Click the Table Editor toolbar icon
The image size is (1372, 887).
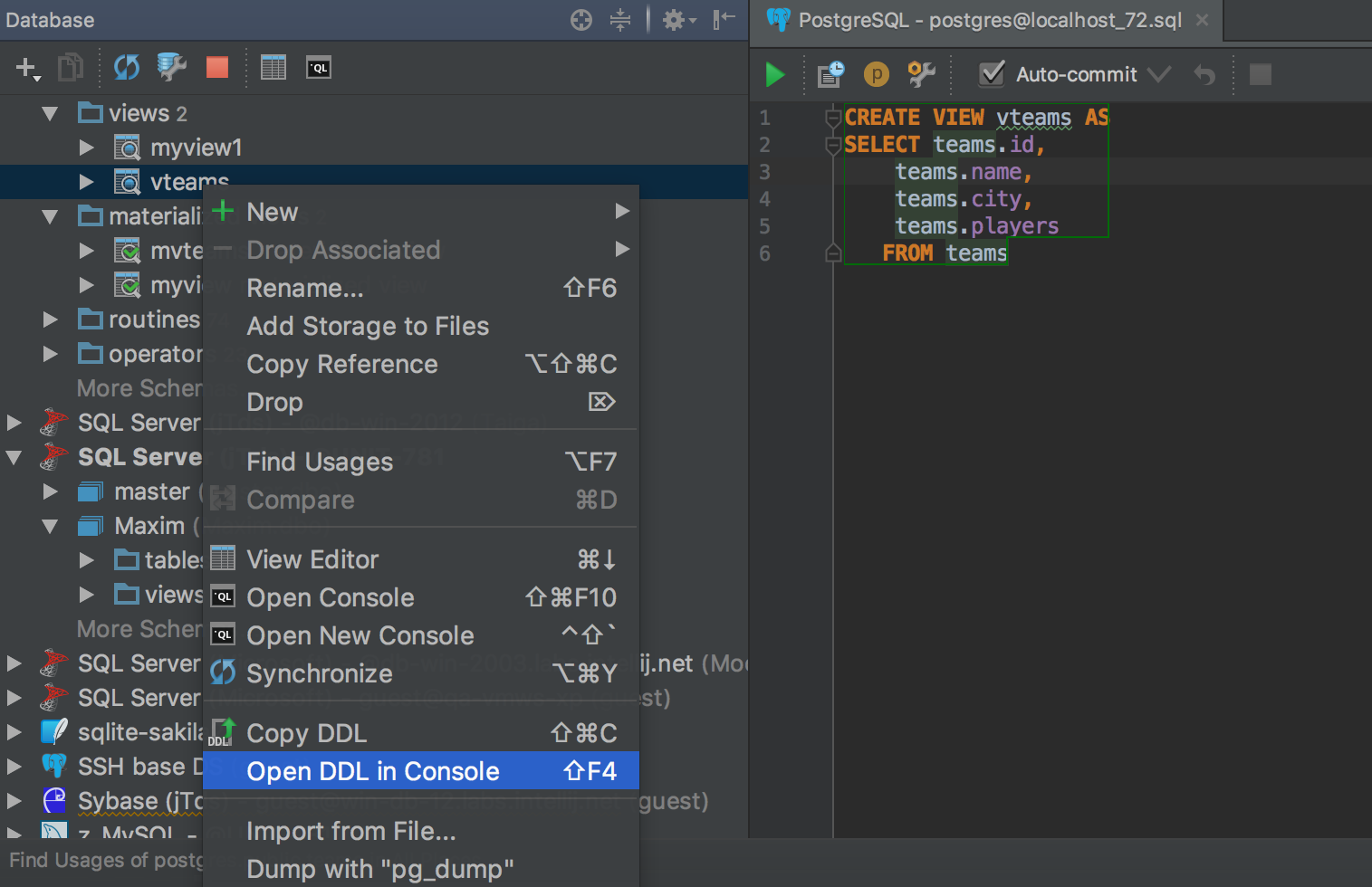coord(273,68)
